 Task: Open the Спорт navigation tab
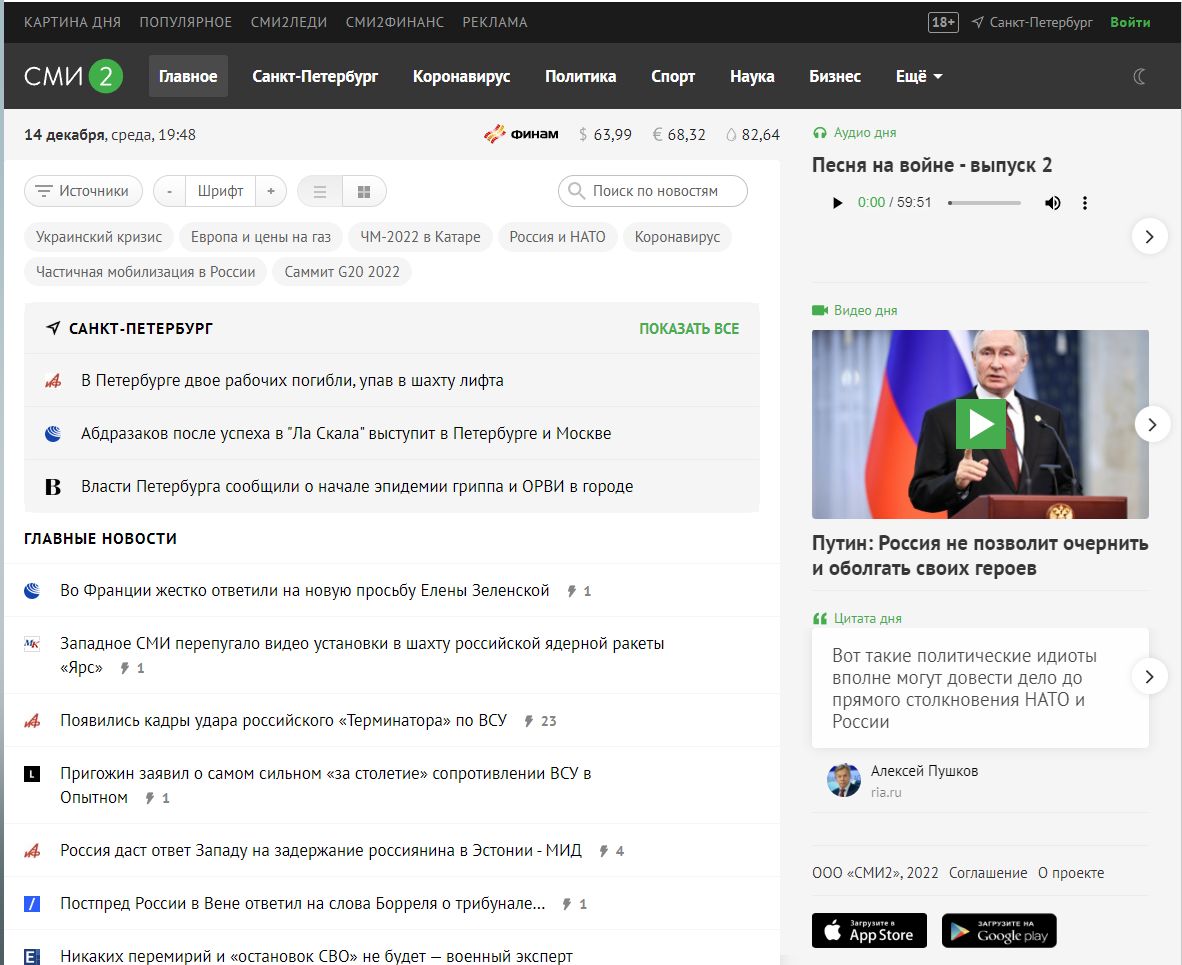click(x=673, y=76)
